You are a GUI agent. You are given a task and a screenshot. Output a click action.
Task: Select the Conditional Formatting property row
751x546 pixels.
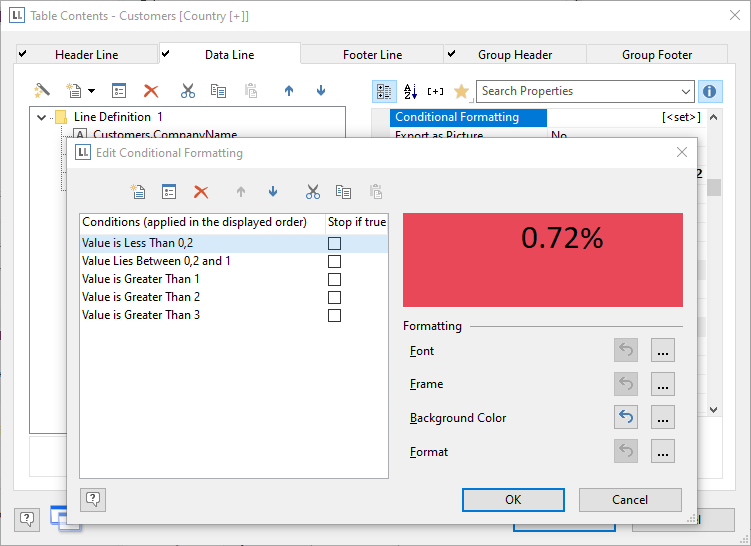pos(548,117)
